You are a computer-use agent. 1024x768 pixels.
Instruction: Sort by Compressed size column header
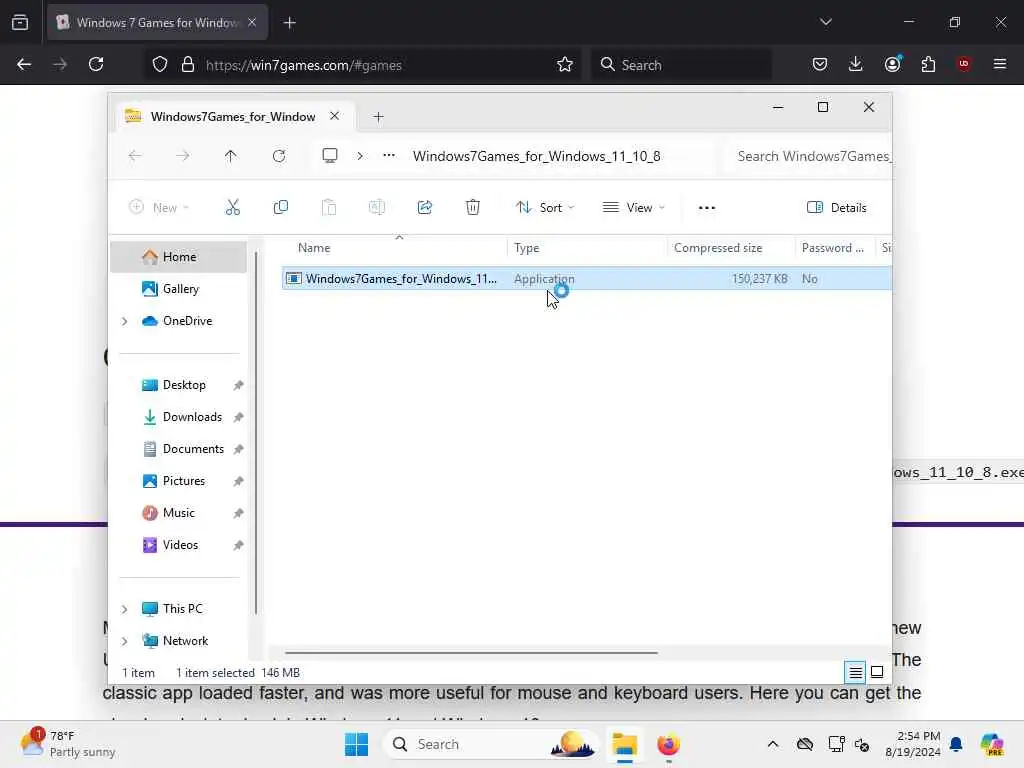(731, 248)
